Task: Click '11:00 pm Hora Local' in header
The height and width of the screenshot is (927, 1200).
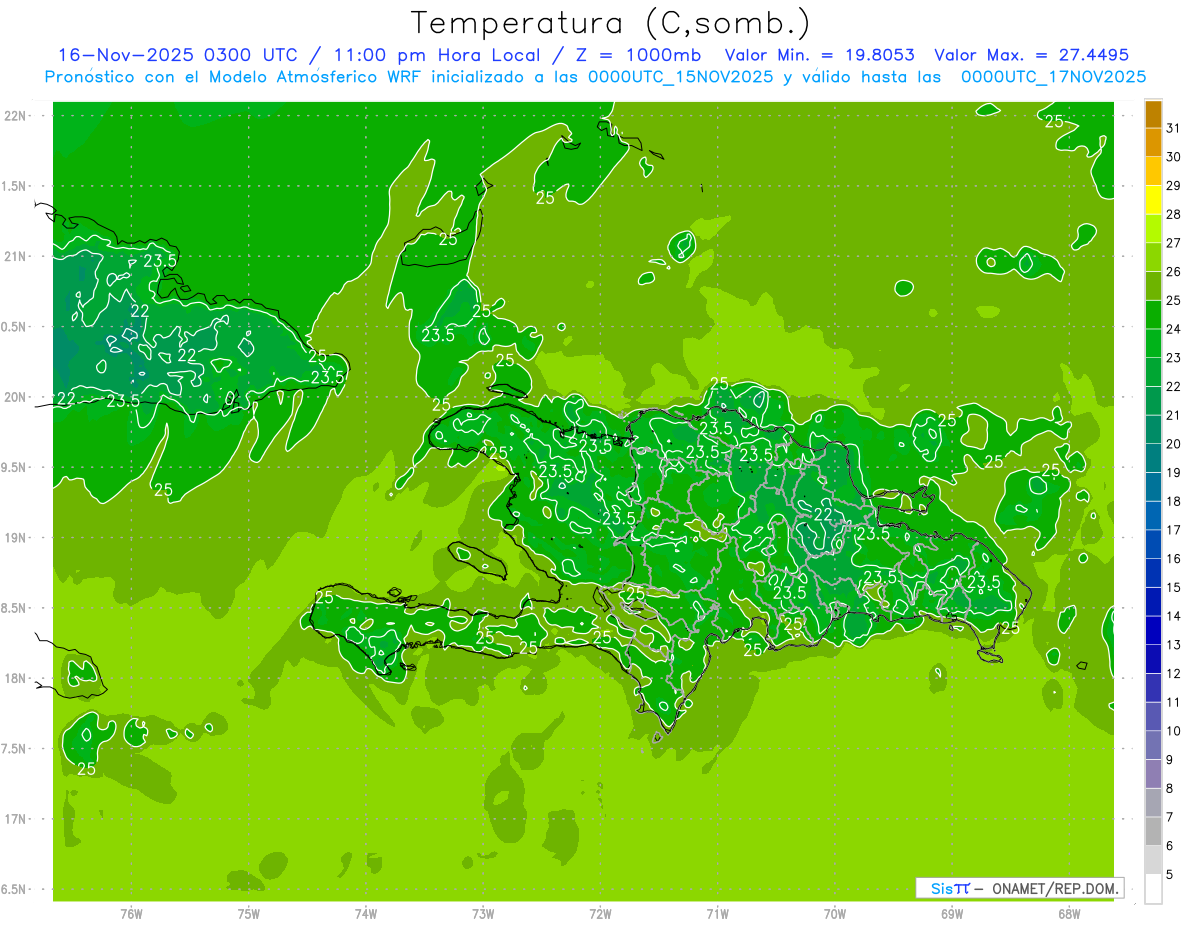Action: click(436, 55)
